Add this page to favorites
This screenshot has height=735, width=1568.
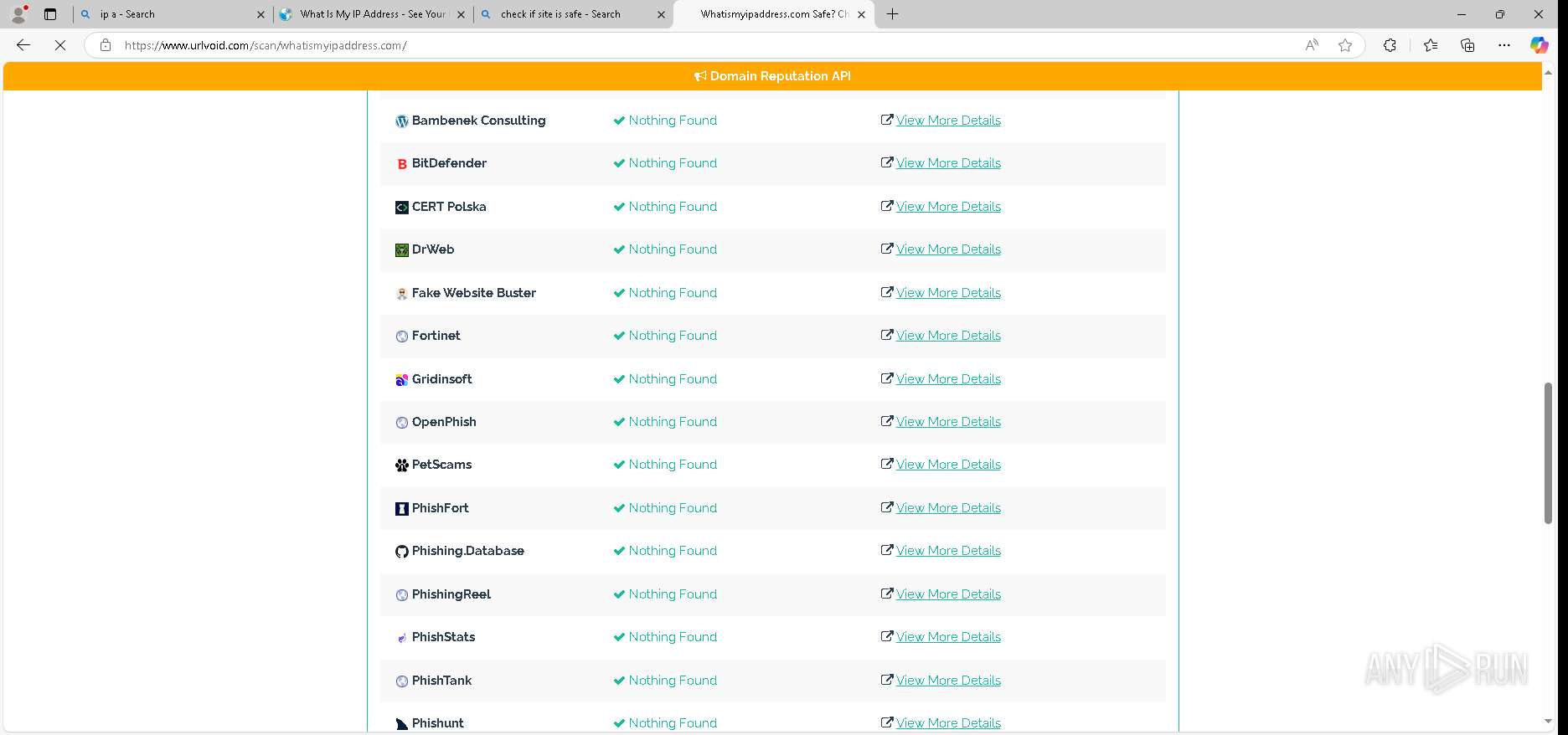[x=1345, y=45]
